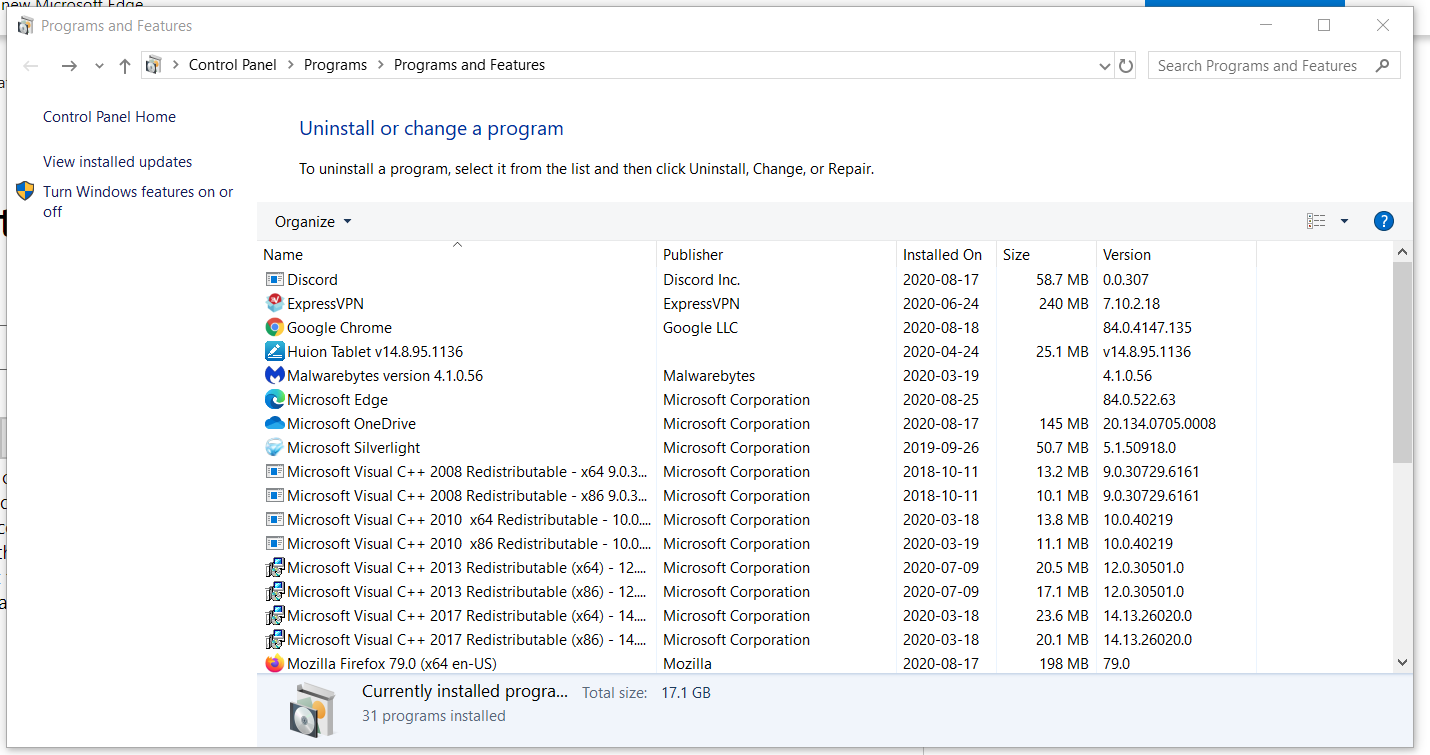Screen dimensions: 1430x755
Task: Expand the chevron after Programs breadcrumb
Action: click(x=381, y=65)
